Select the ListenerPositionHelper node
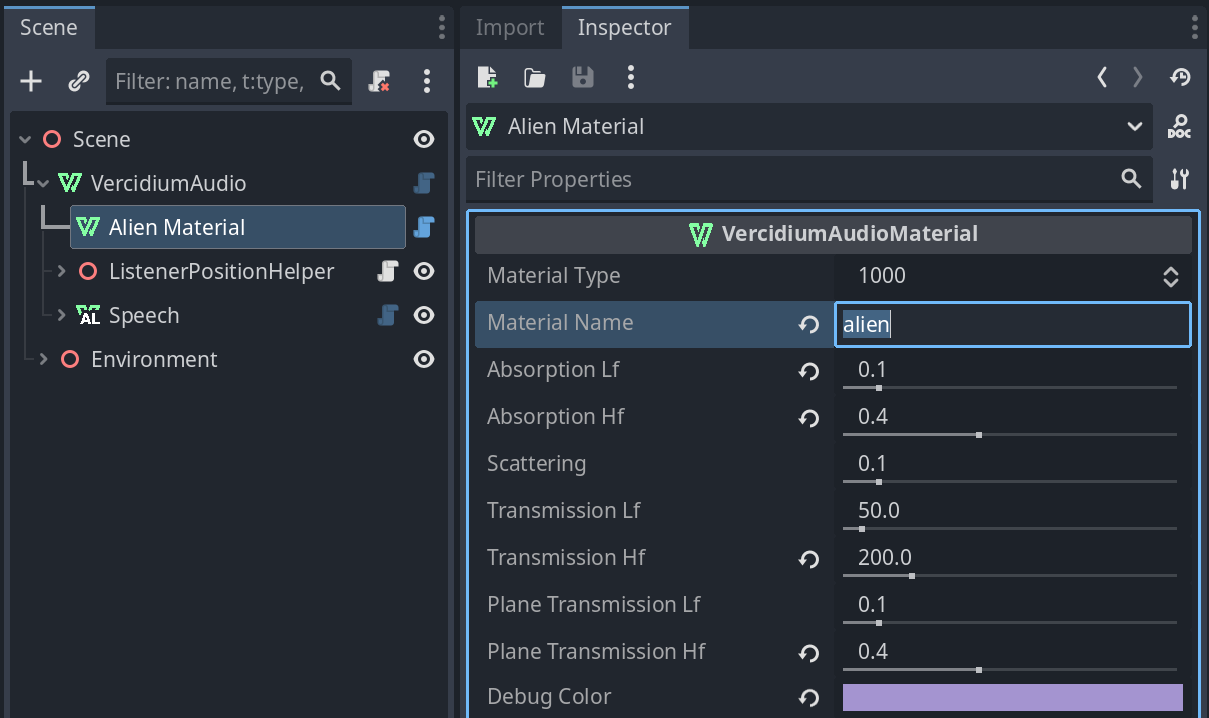 pos(221,271)
